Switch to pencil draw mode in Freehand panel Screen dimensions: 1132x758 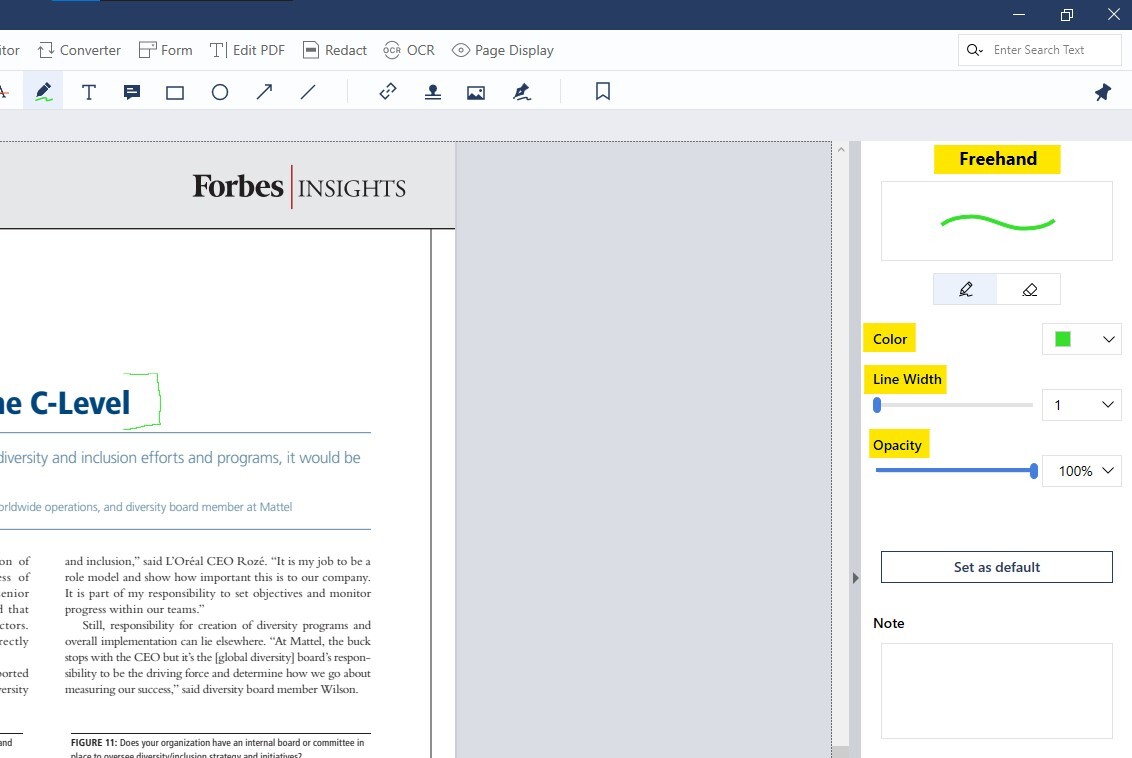click(x=965, y=289)
